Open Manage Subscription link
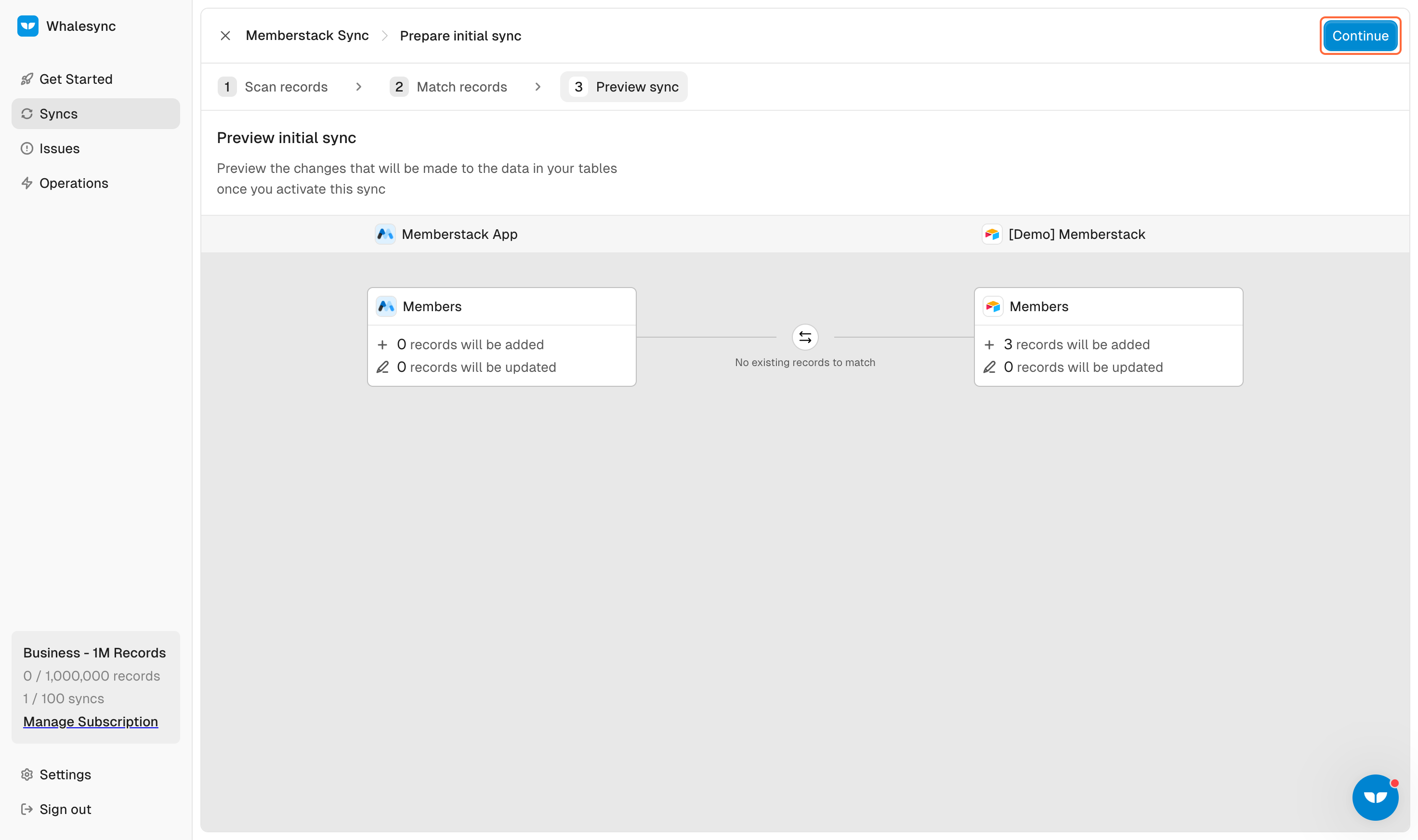Viewport: 1418px width, 840px height. pos(91,721)
